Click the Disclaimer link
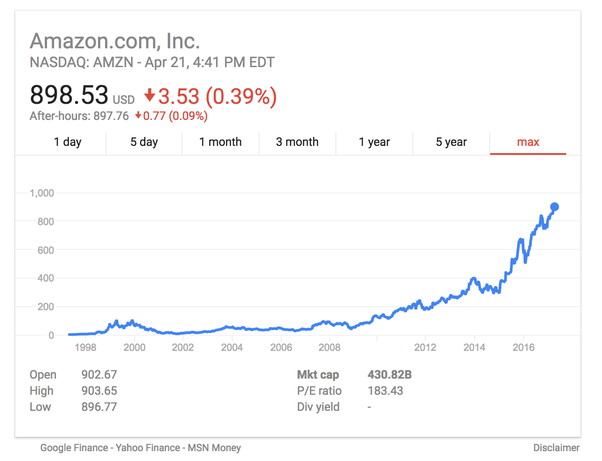The width and height of the screenshot is (602, 461). click(557, 448)
